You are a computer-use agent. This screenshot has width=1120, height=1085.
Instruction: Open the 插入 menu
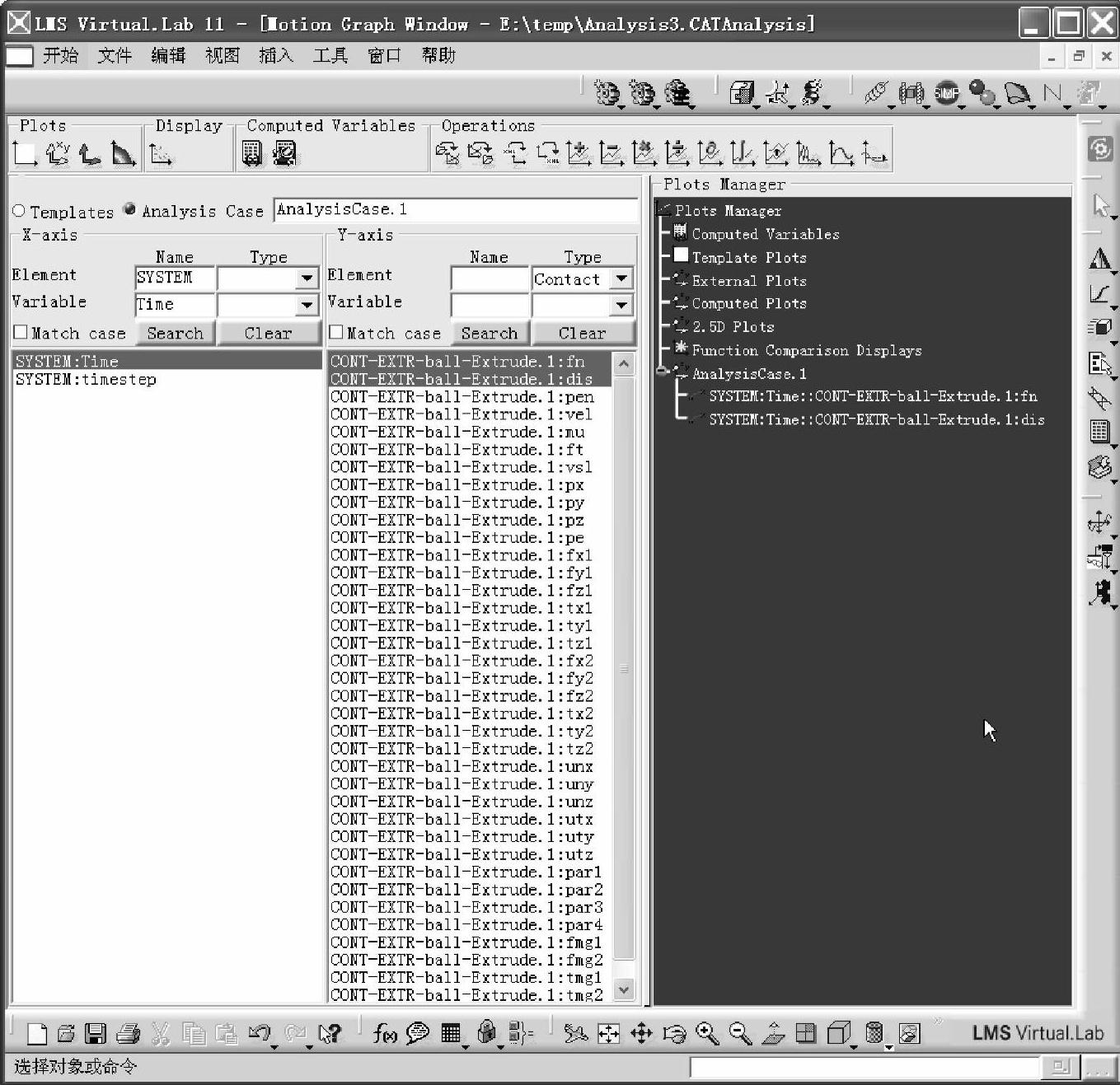[x=276, y=55]
